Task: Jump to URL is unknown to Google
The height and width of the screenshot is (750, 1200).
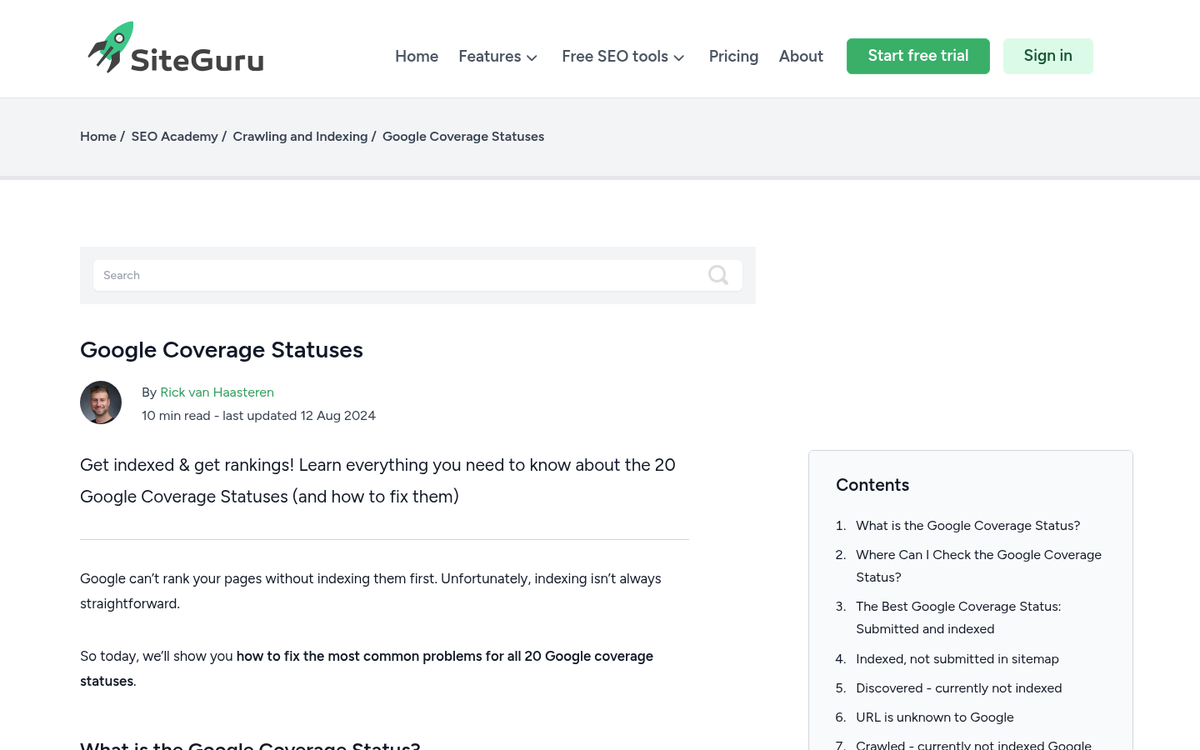Action: click(x=935, y=717)
